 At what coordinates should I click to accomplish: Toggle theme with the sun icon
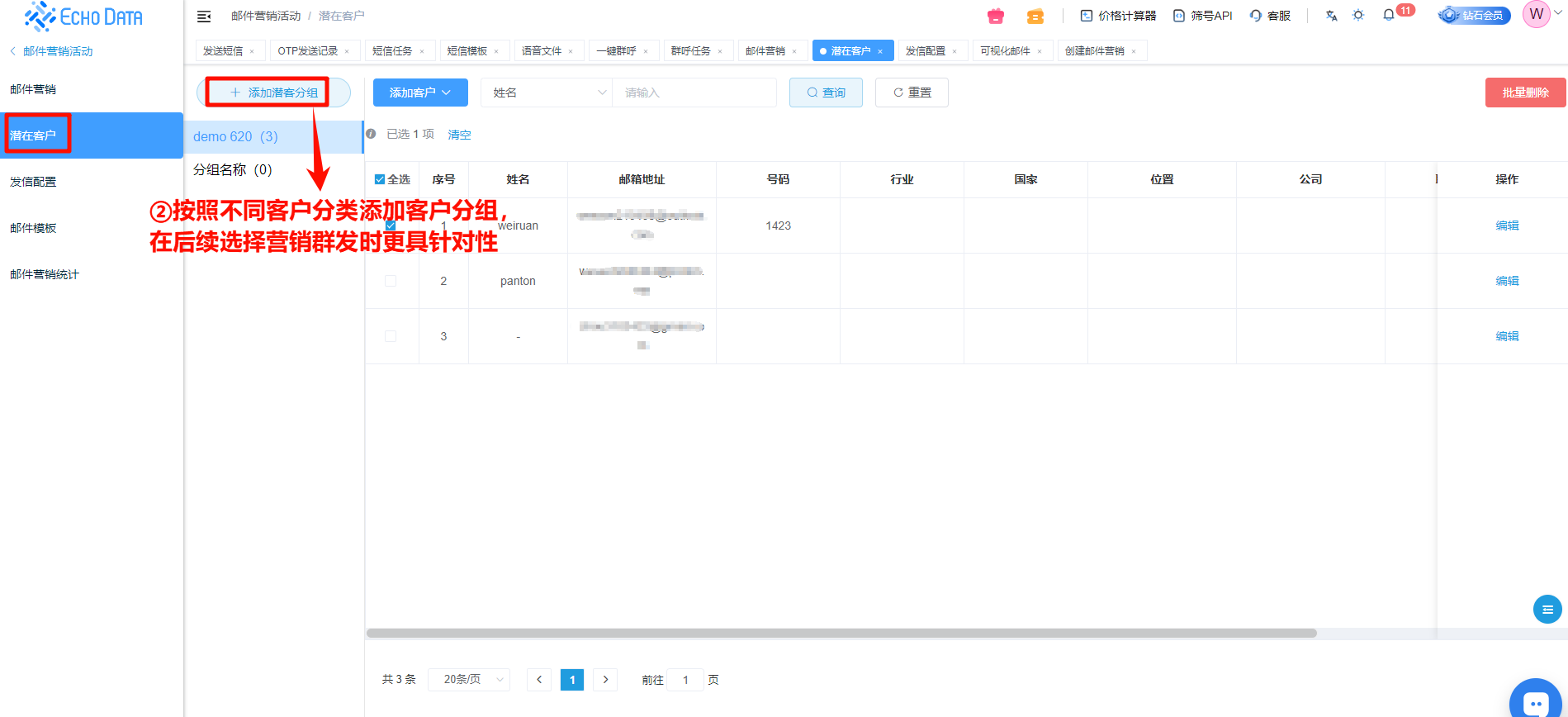click(1358, 16)
